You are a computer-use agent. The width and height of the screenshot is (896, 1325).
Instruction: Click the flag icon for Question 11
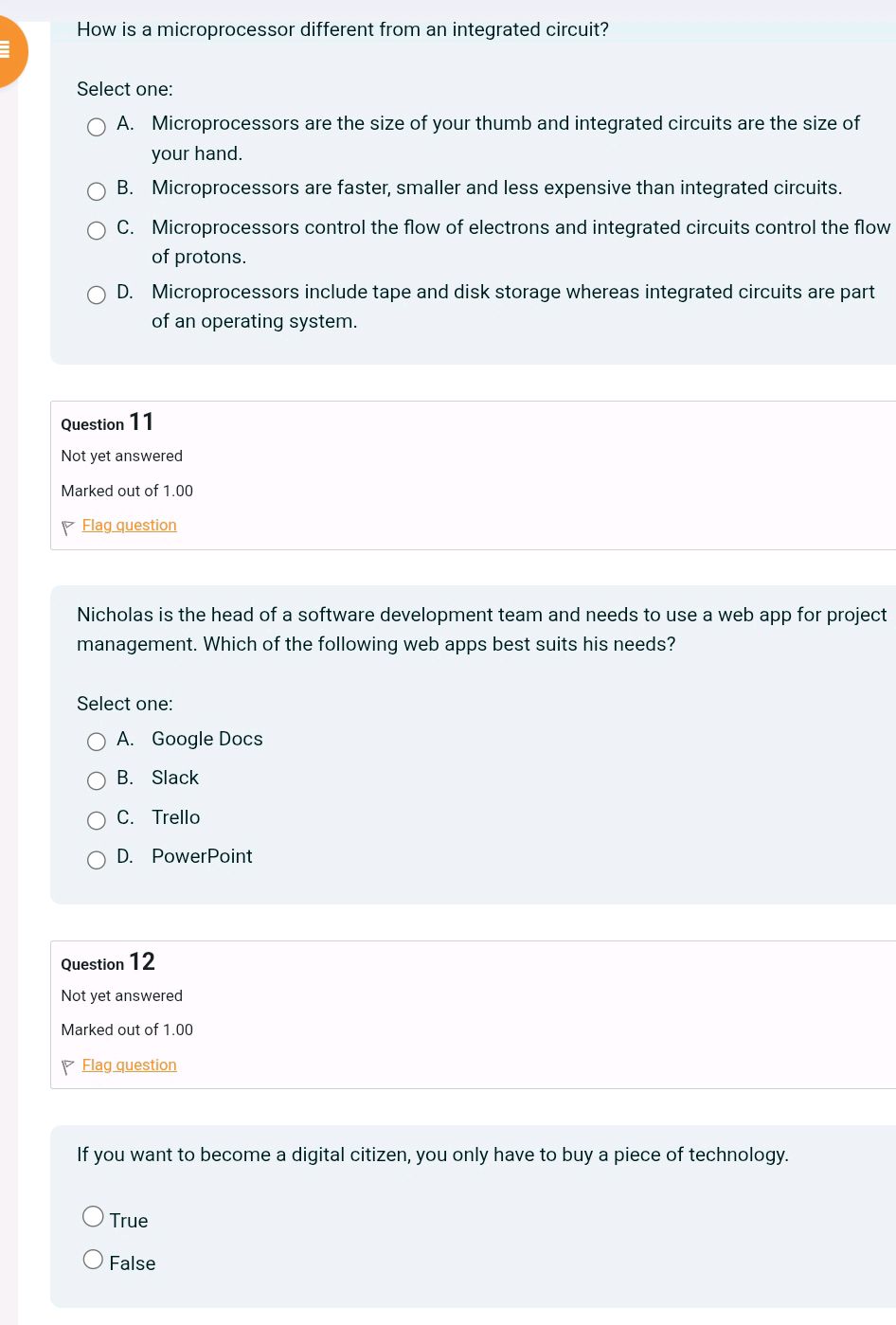(x=68, y=527)
